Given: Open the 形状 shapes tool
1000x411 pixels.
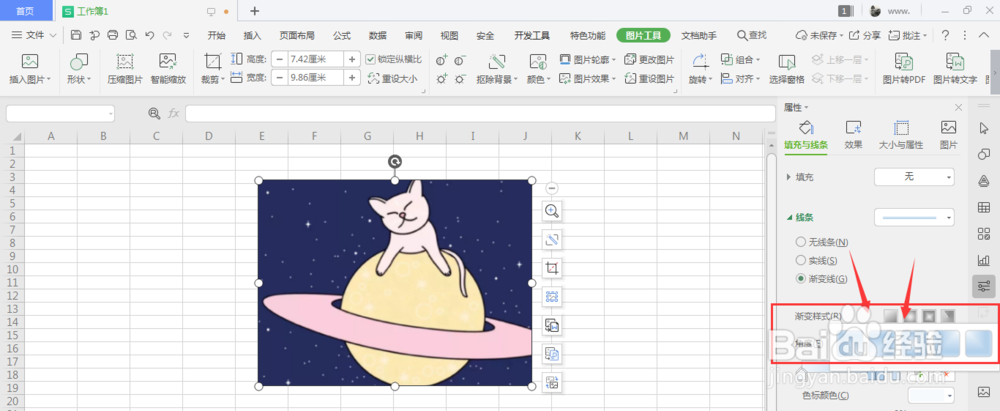Looking at the screenshot, I should (79, 70).
